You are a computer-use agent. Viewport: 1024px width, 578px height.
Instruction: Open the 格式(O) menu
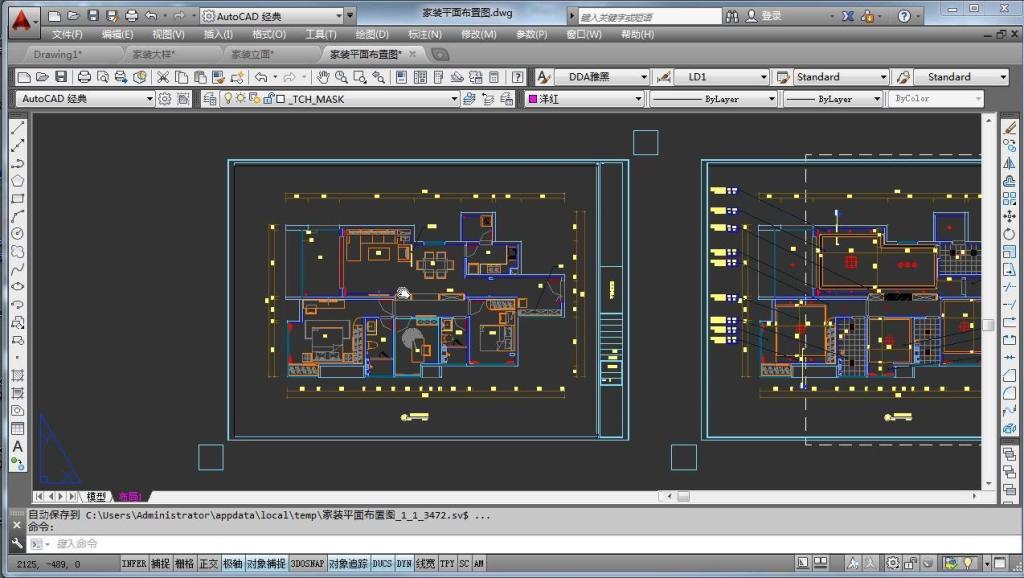pos(269,34)
